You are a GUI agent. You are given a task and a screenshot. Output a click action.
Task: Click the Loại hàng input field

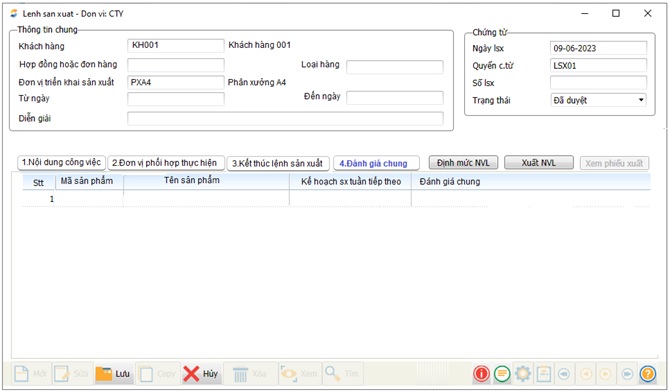pos(394,67)
